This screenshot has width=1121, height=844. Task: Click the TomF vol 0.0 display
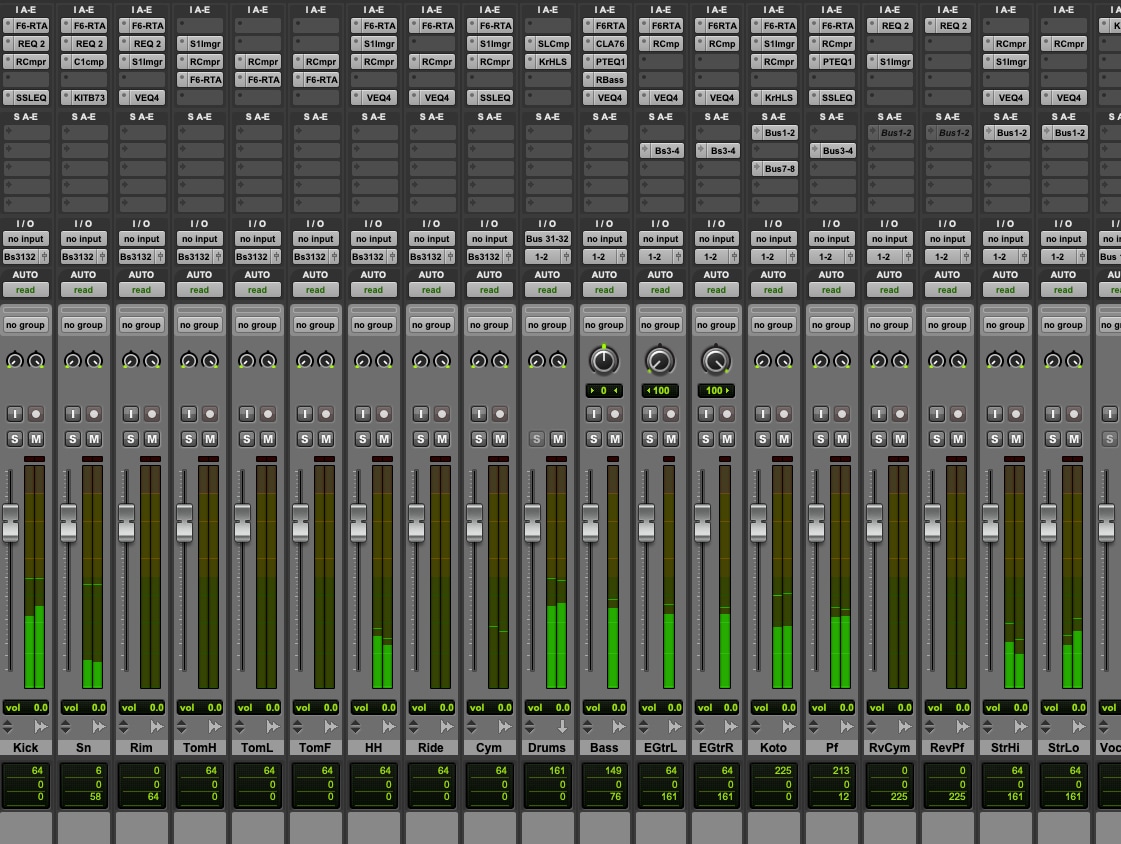point(315,708)
